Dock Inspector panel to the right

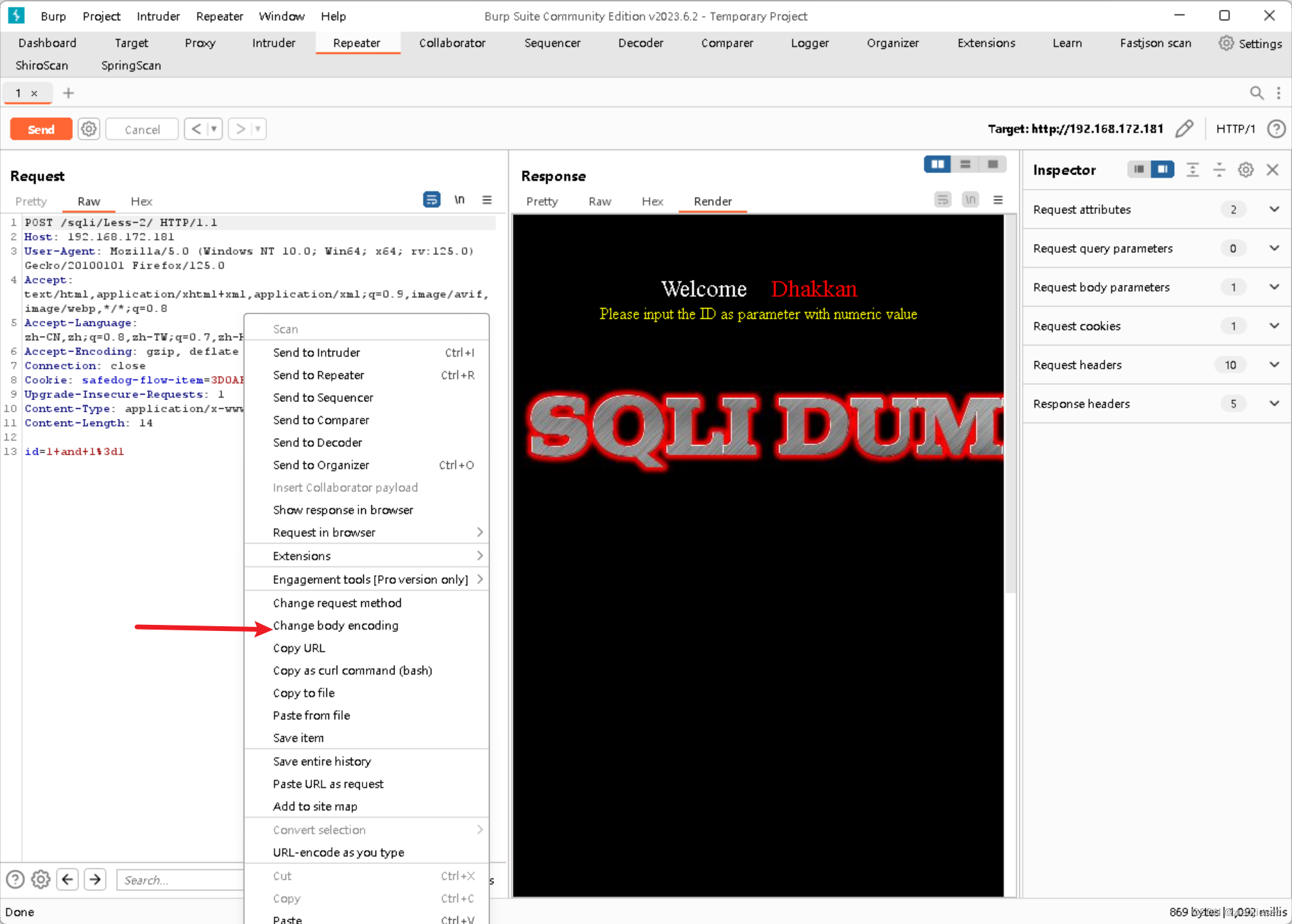coord(1163,169)
